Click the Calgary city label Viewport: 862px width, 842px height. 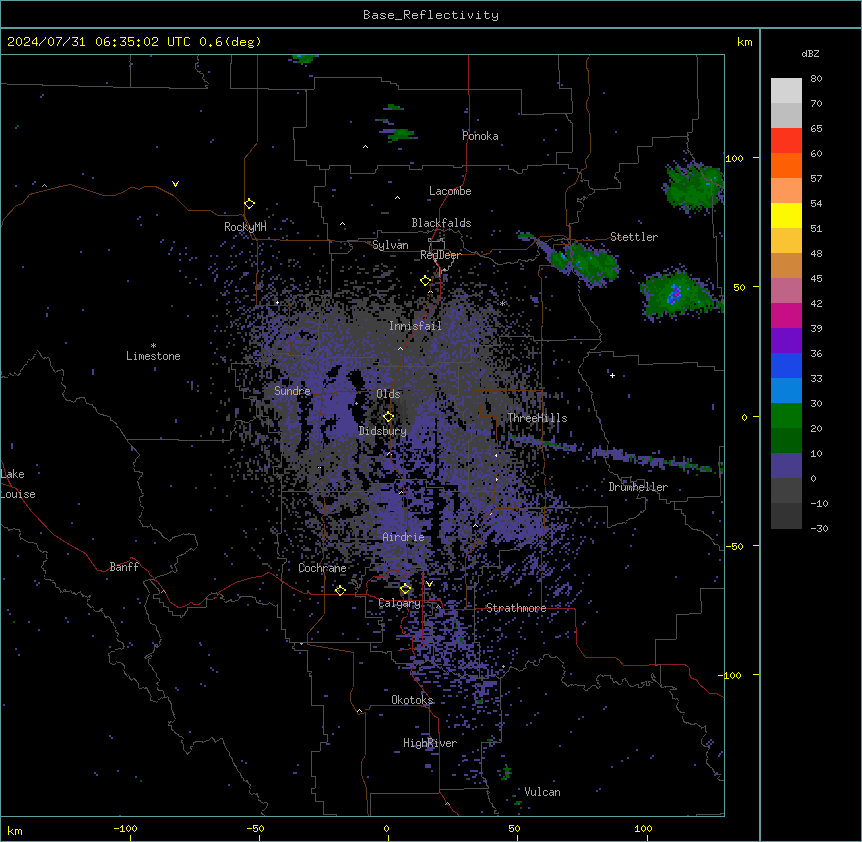point(399,603)
